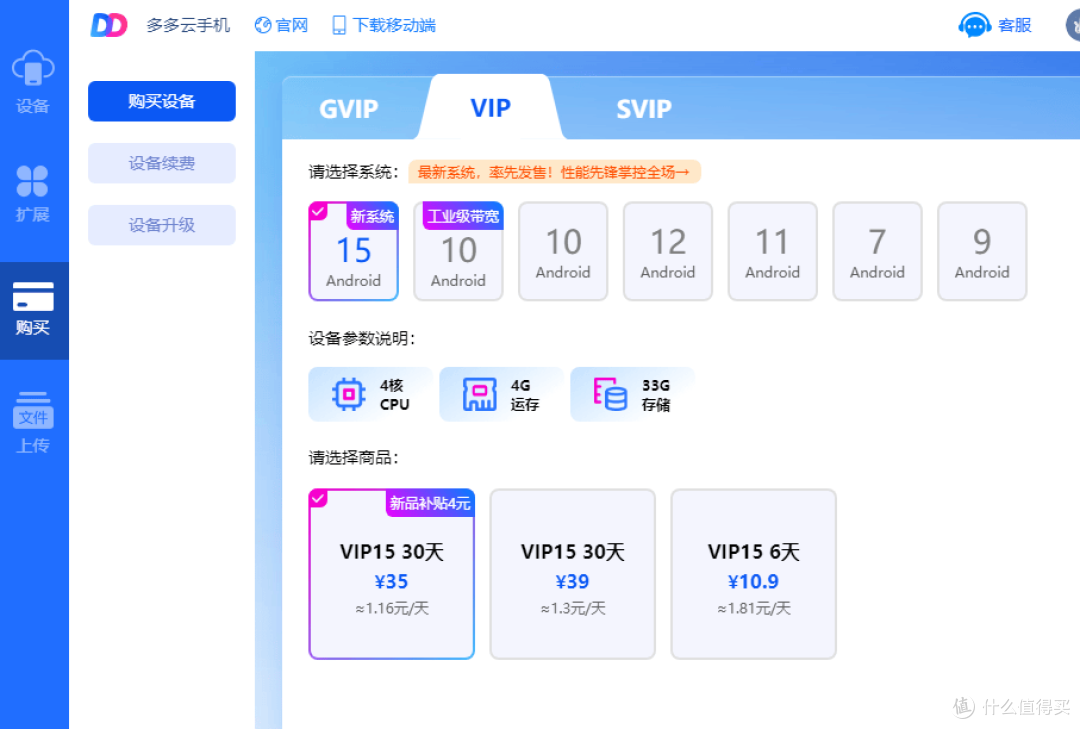The height and width of the screenshot is (729, 1080).
Task: Click the 设备参数说明 label
Action: (x=362, y=338)
